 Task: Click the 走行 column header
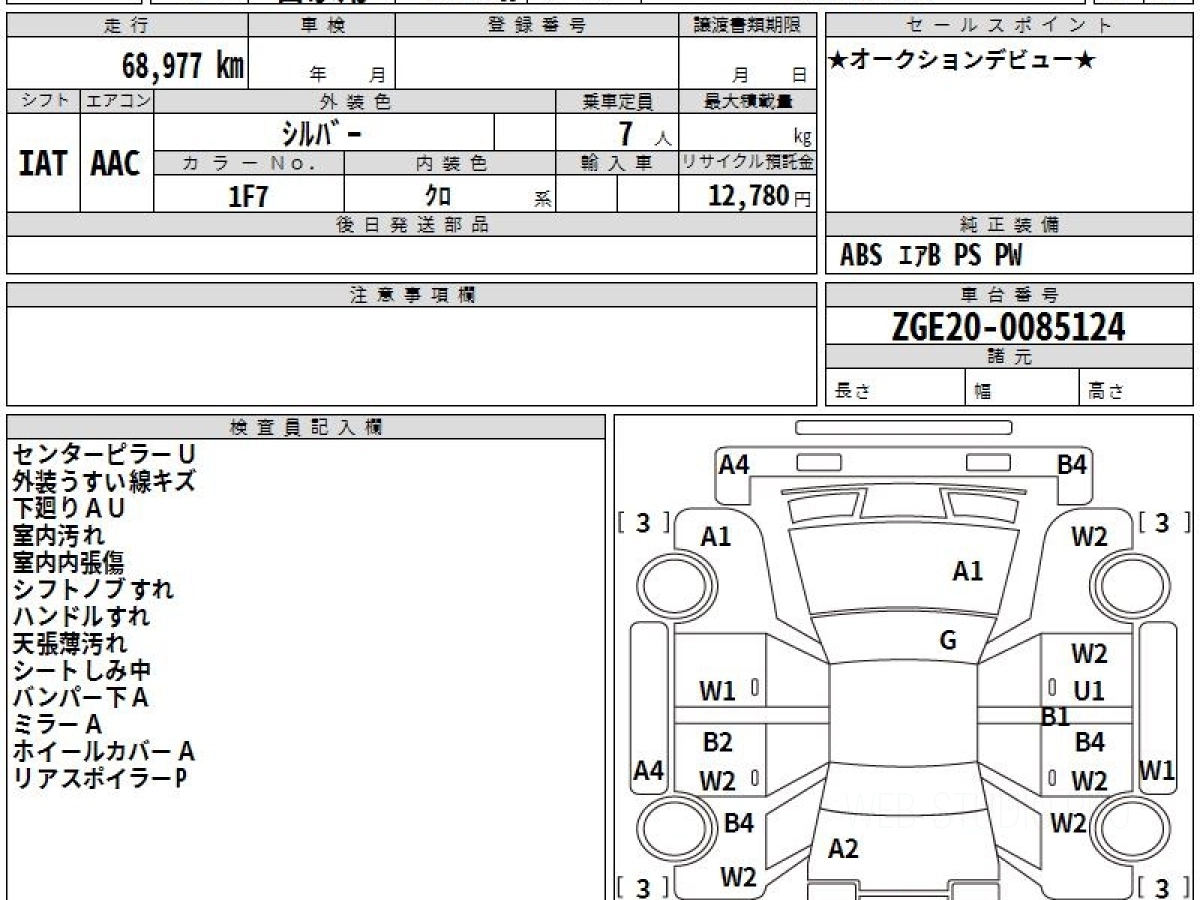(127, 26)
